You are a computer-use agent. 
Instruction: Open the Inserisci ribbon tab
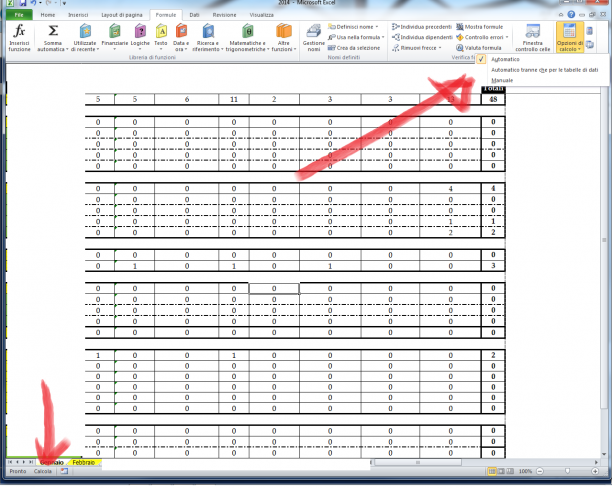(x=78, y=15)
